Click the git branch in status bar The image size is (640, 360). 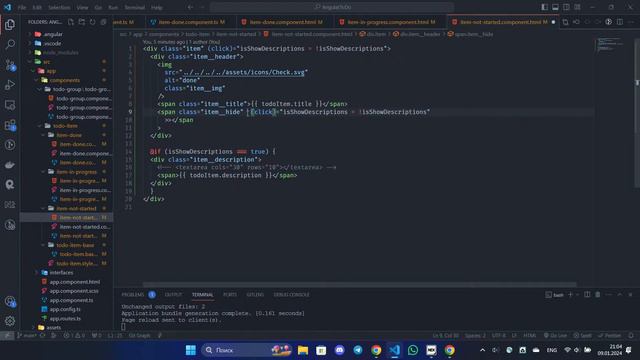(x=26, y=336)
